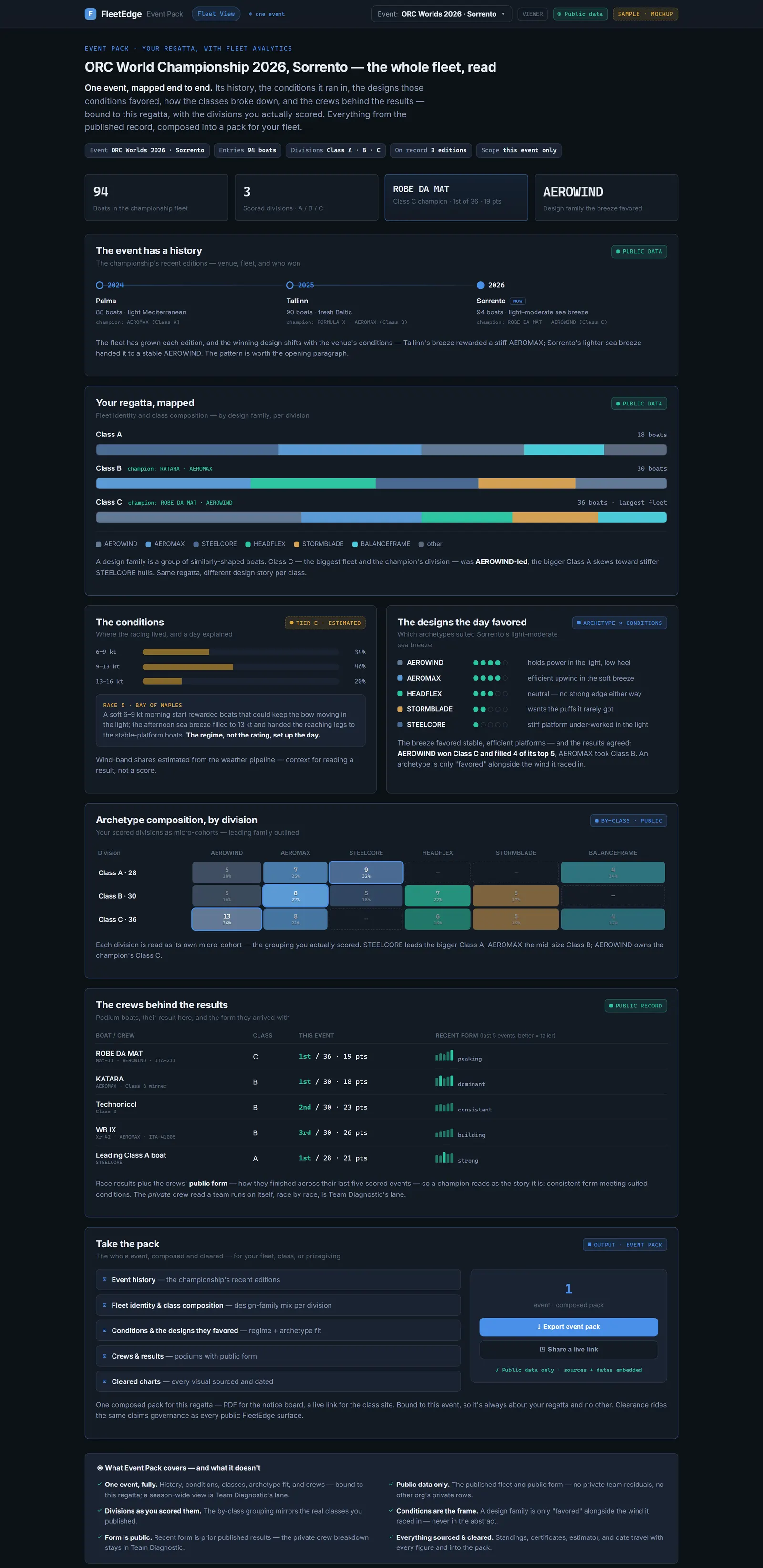This screenshot has width=763, height=1568.
Task: Click the Class C composition bar
Action: [381, 518]
